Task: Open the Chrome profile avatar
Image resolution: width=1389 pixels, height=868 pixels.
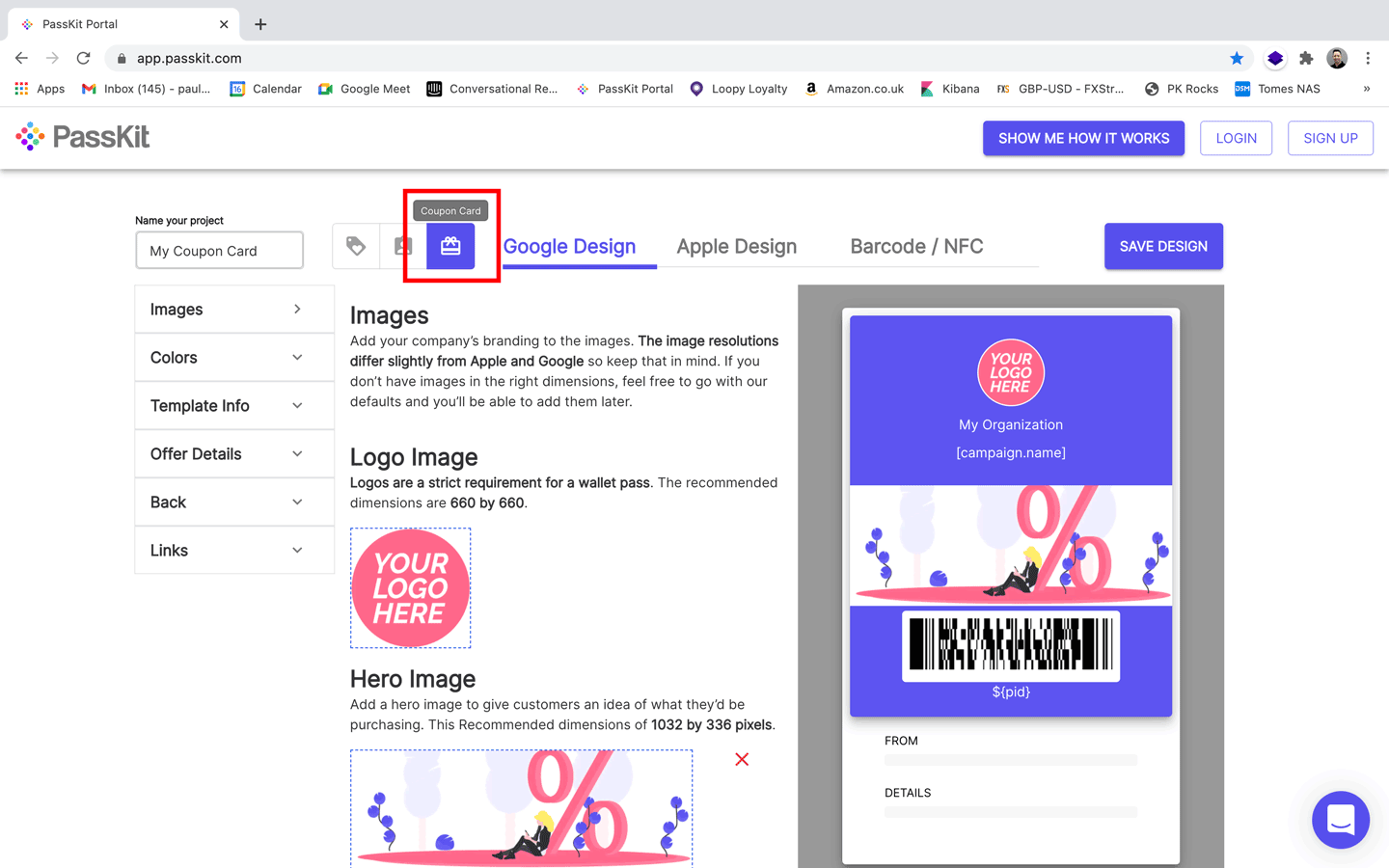Action: 1337,58
